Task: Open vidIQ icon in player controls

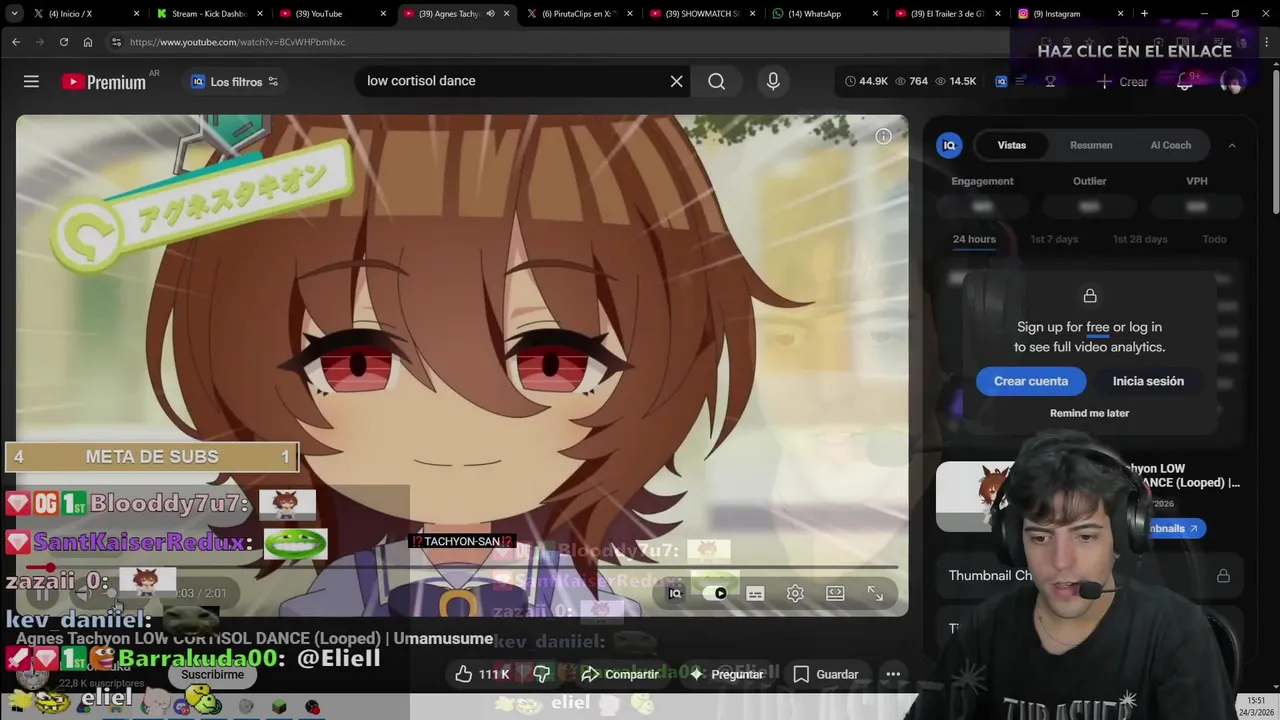Action: [x=675, y=593]
